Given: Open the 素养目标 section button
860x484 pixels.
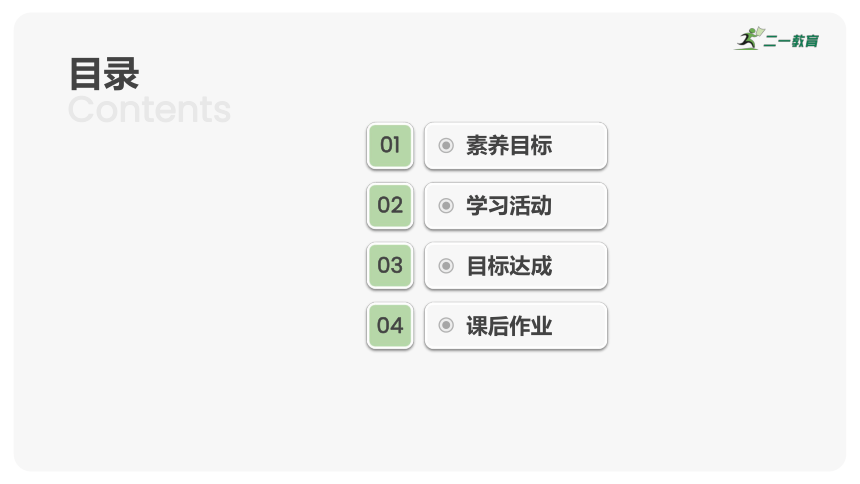Looking at the screenshot, I should 516,145.
